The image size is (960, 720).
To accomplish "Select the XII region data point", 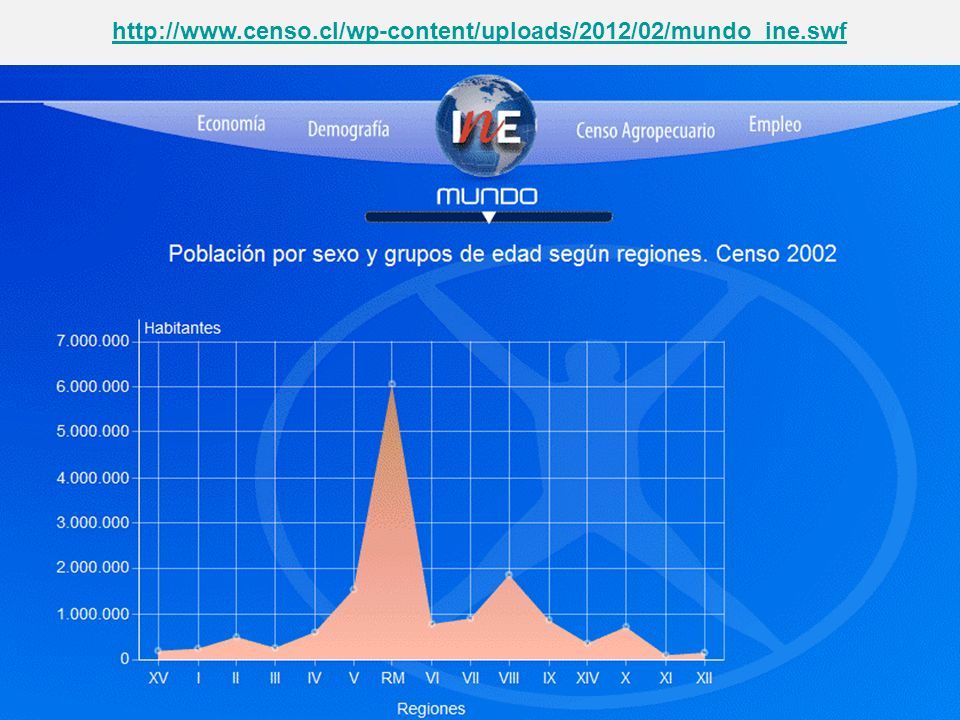I will pyautogui.click(x=704, y=653).
